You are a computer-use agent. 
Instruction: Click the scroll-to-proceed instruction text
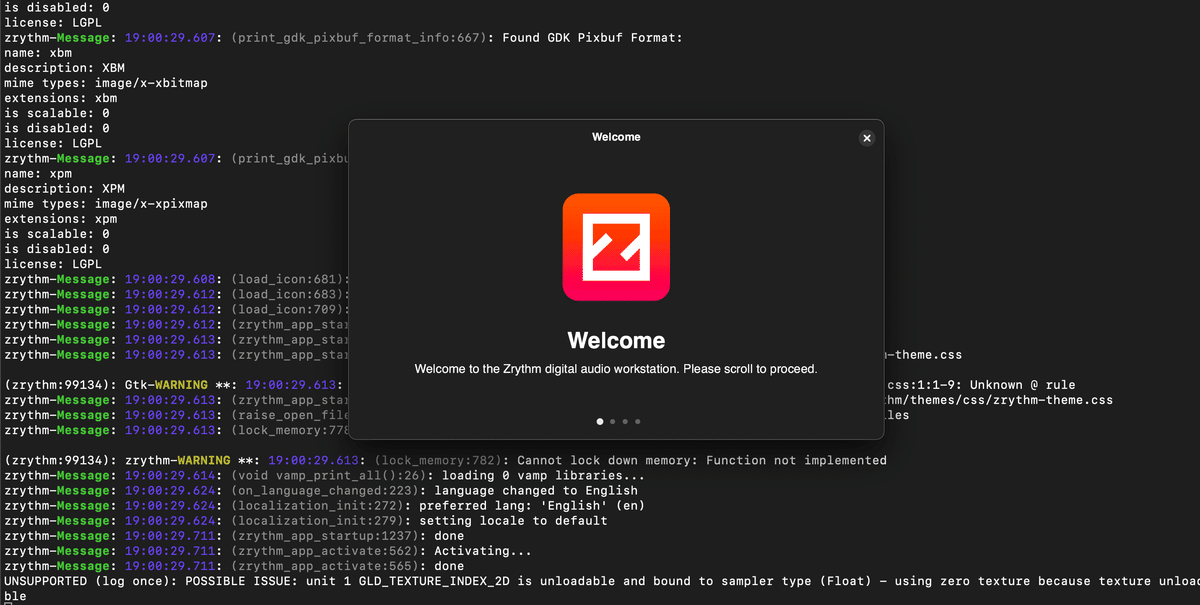click(x=616, y=369)
